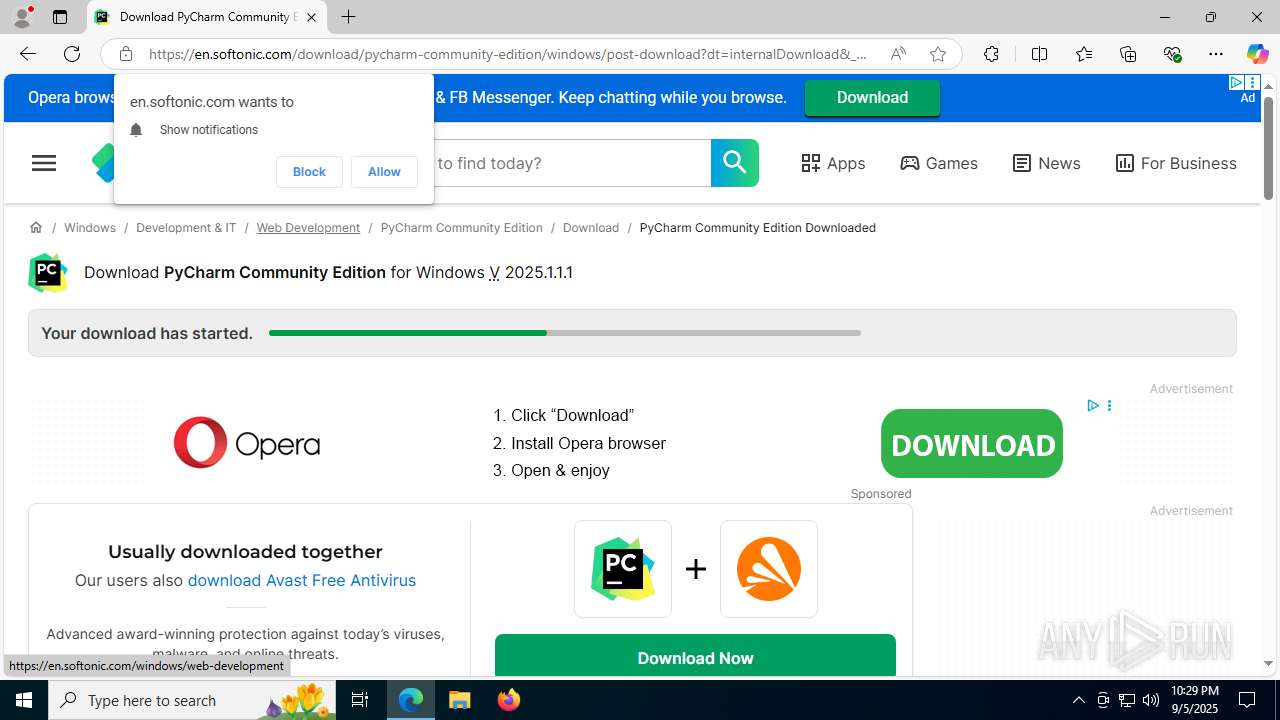Screen dimensions: 1280x720
Task: Open the Extensions puzzle icon
Action: tap(991, 54)
